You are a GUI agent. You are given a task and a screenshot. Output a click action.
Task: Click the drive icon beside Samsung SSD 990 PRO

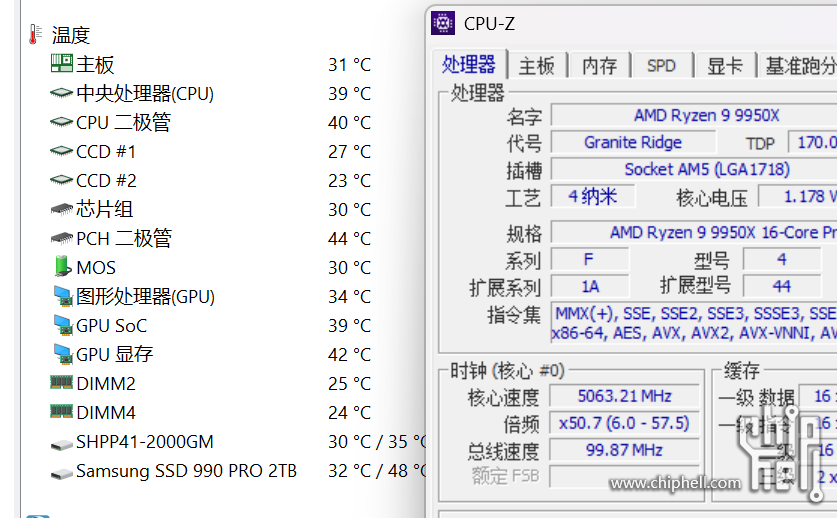61,473
